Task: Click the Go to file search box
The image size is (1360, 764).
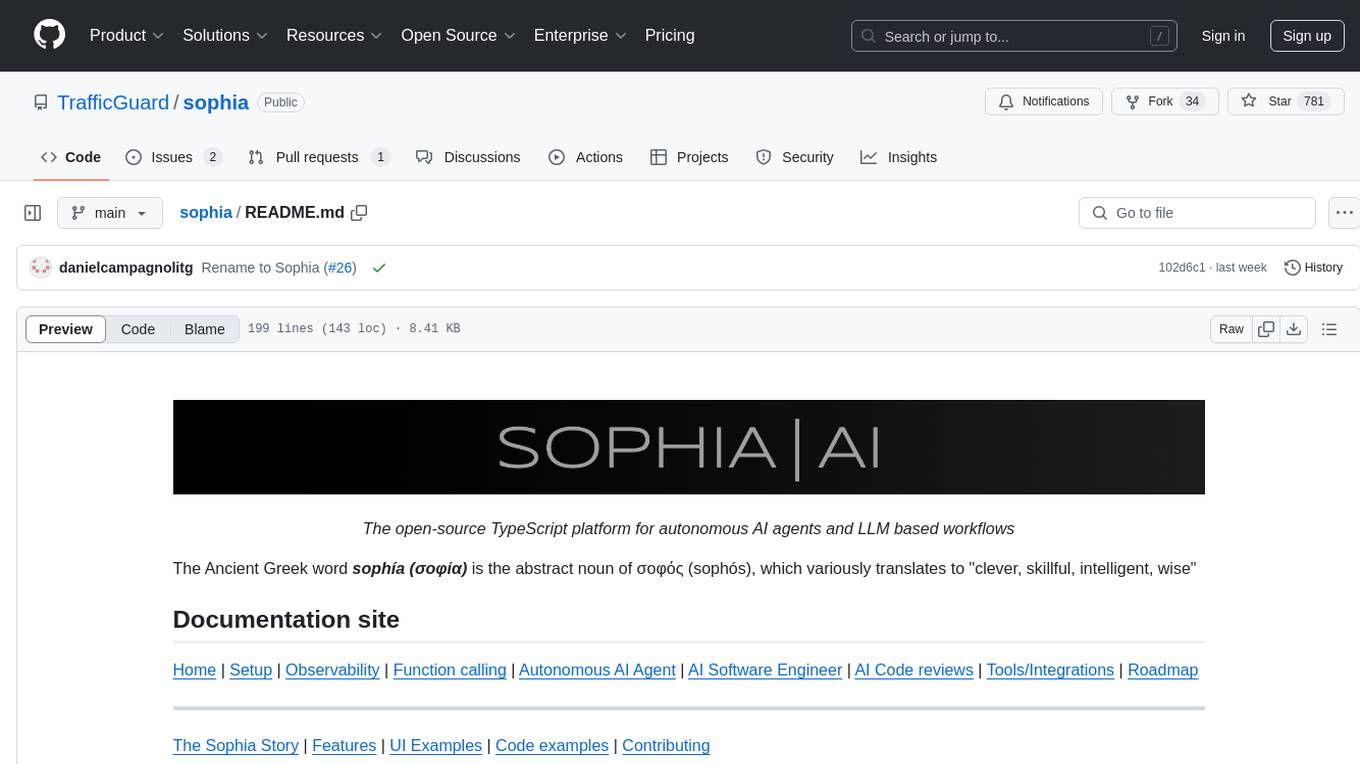Action: click(1197, 213)
